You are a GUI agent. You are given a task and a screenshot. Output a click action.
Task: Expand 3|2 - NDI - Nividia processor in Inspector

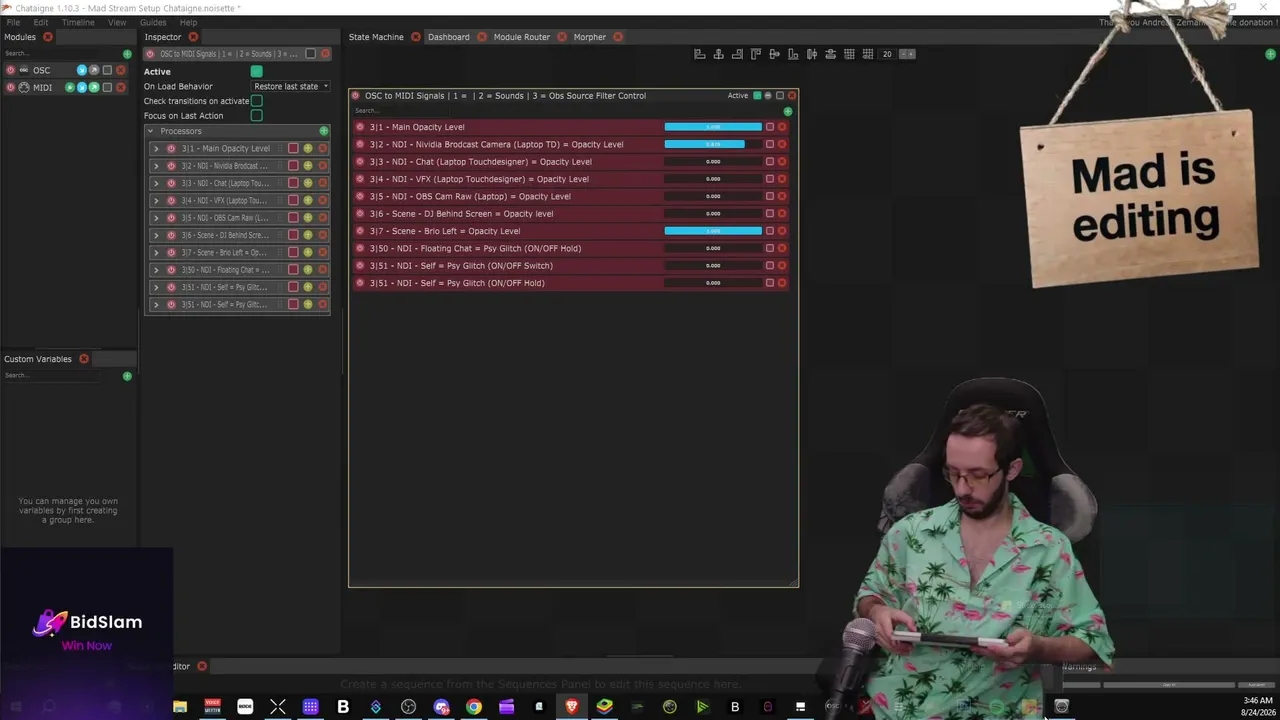[156, 166]
